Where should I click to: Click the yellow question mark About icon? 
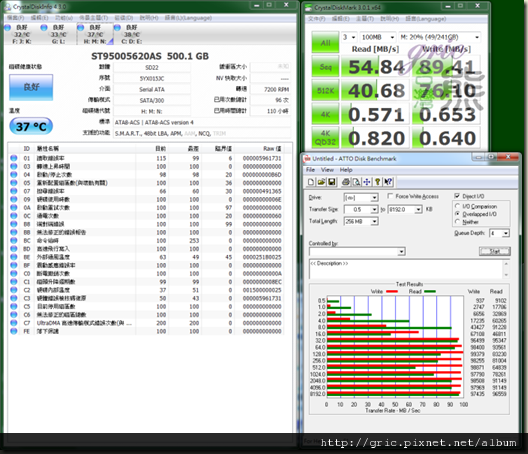coord(377,182)
